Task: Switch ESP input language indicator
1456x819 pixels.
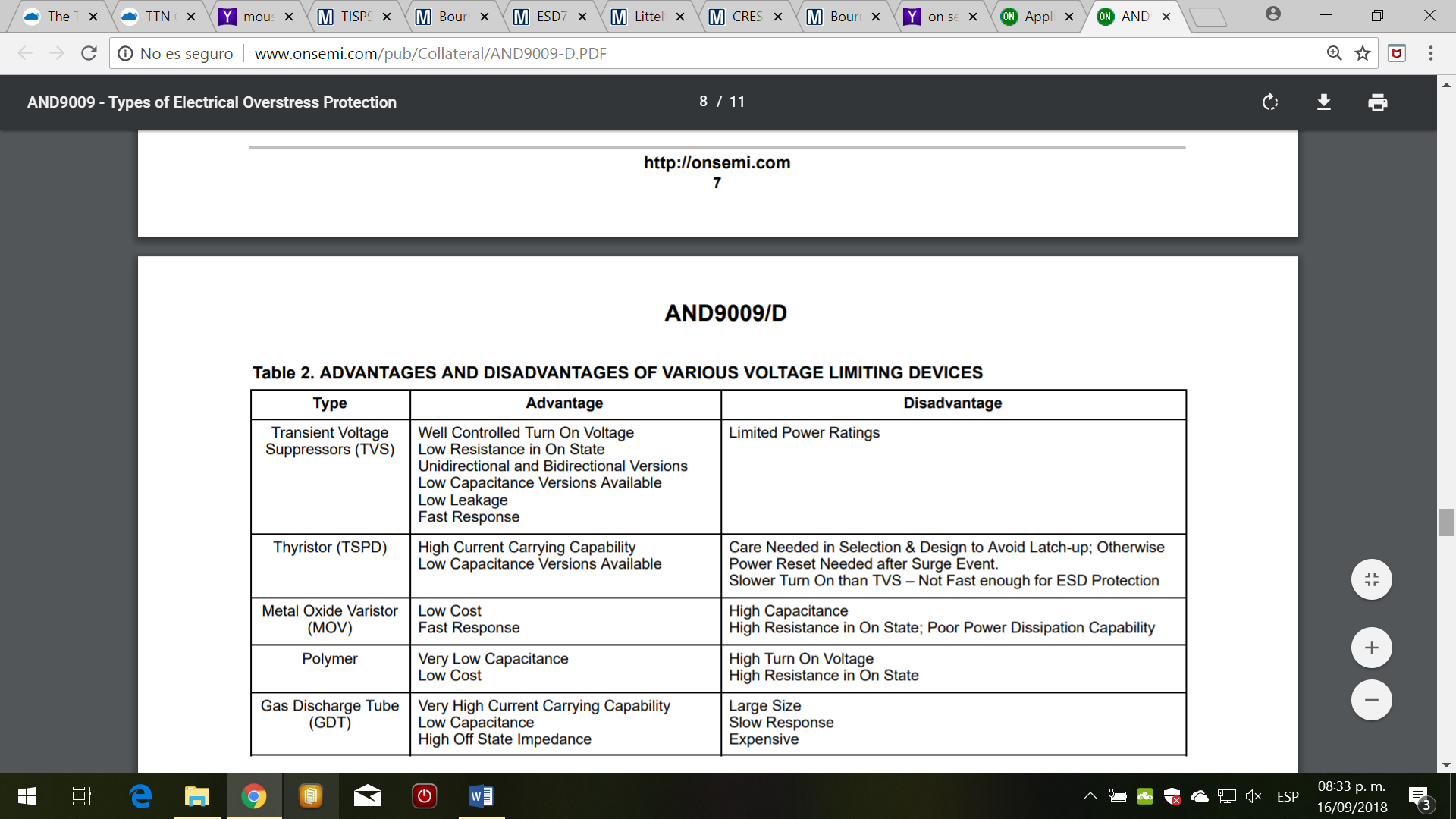Action: coord(1288,796)
